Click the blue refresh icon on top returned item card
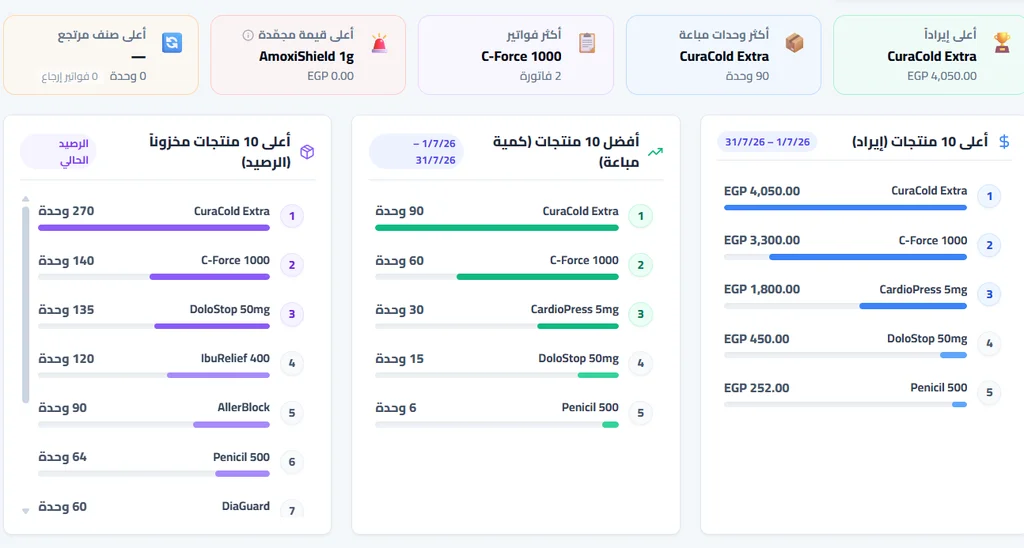1024x548 pixels. tap(172, 42)
